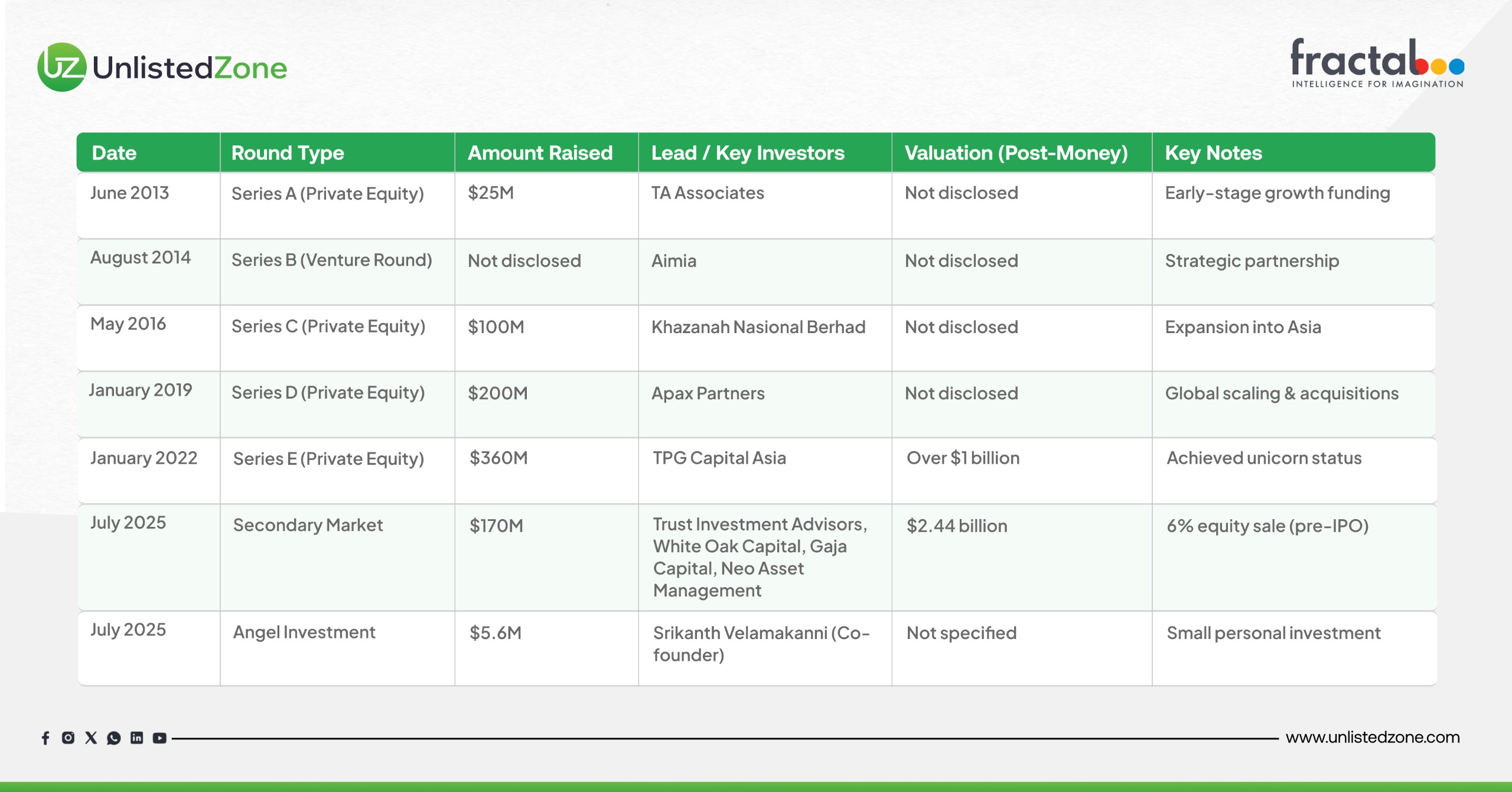Select the TPG Capital Asia cell
Screen dimensions: 1512x792
coord(719,458)
